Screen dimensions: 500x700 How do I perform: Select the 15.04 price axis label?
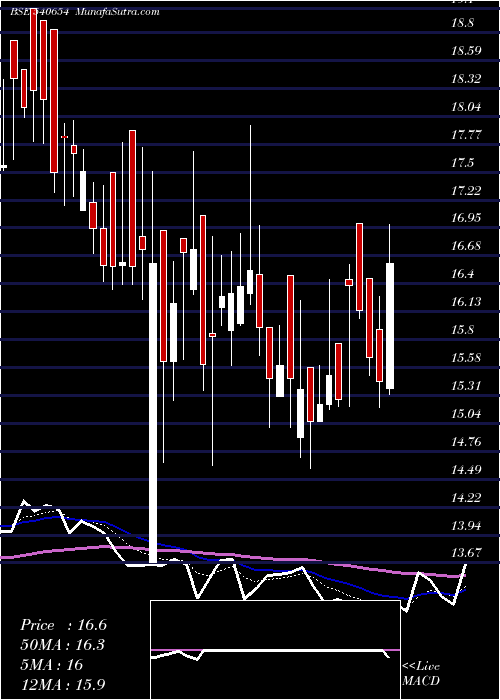tap(466, 414)
